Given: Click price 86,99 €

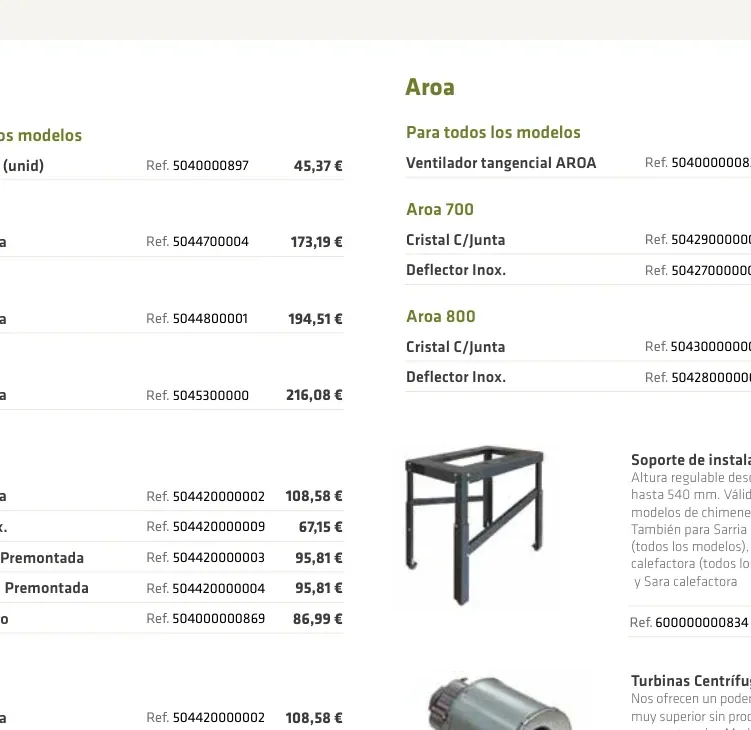Looking at the screenshot, I should [318, 619].
